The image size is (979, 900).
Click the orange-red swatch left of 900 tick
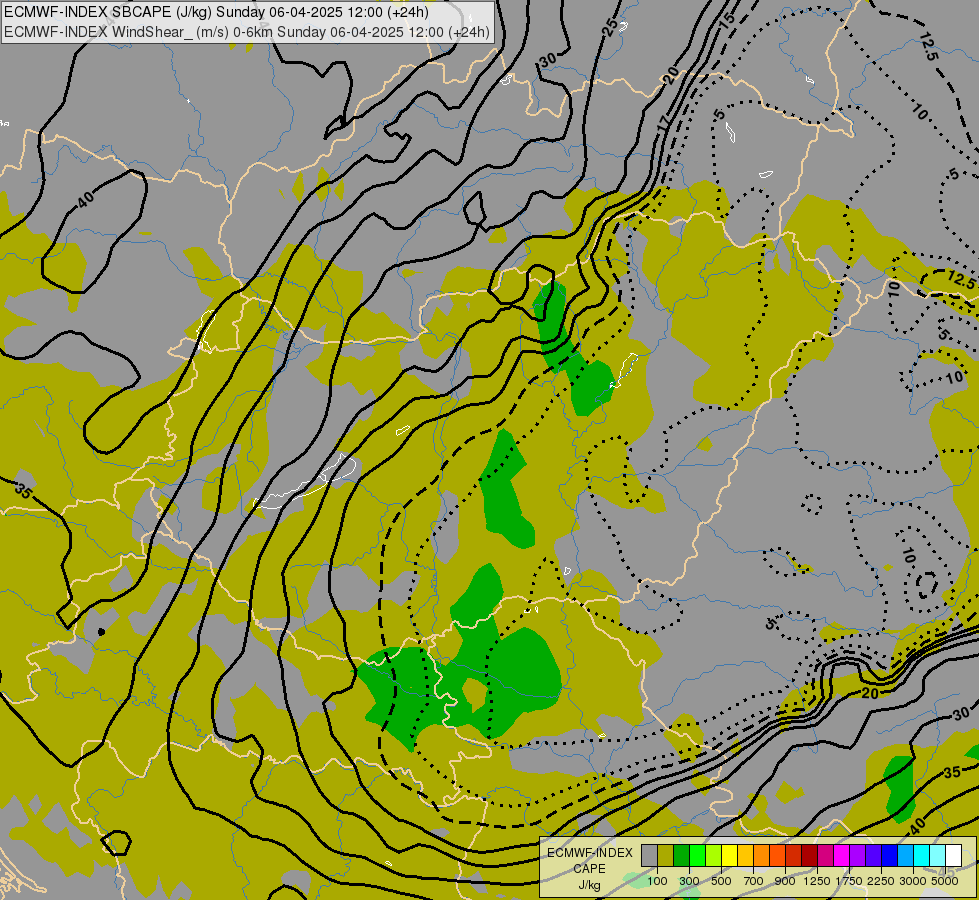click(778, 855)
